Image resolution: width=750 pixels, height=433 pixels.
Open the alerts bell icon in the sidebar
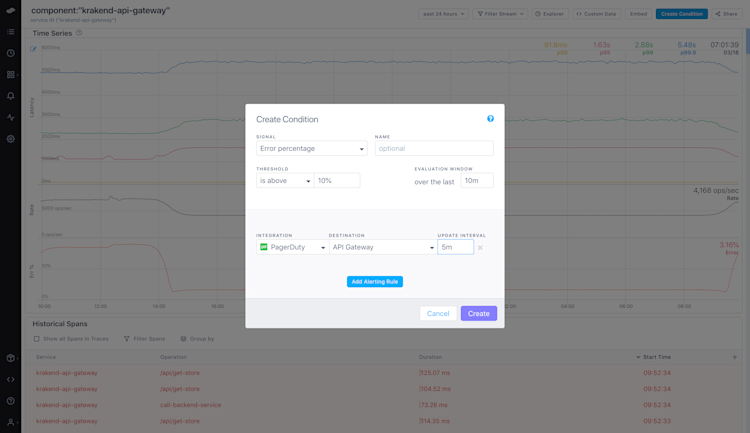[x=11, y=96]
